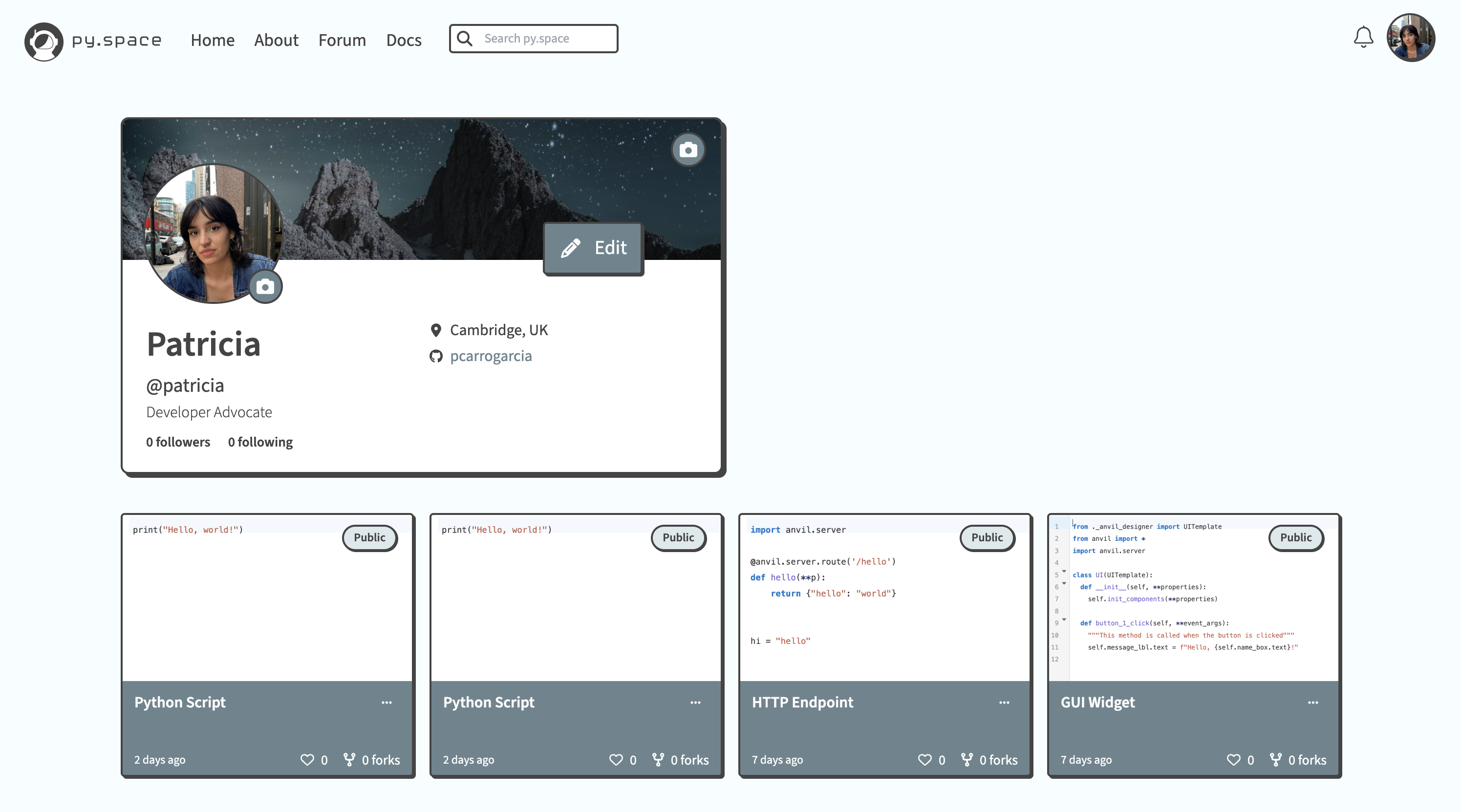Click the search magnifier icon

(x=465, y=39)
